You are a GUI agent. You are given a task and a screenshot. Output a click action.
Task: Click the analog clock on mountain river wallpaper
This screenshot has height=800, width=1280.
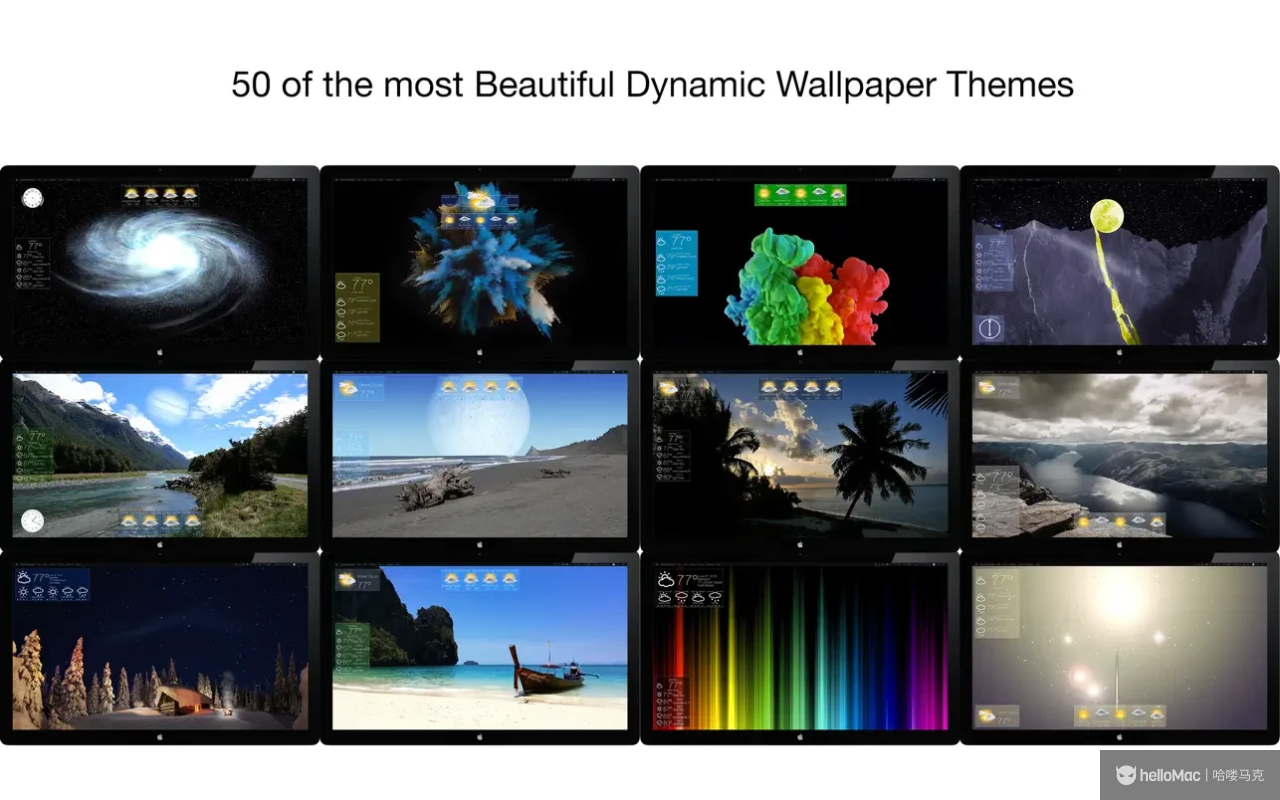click(33, 520)
